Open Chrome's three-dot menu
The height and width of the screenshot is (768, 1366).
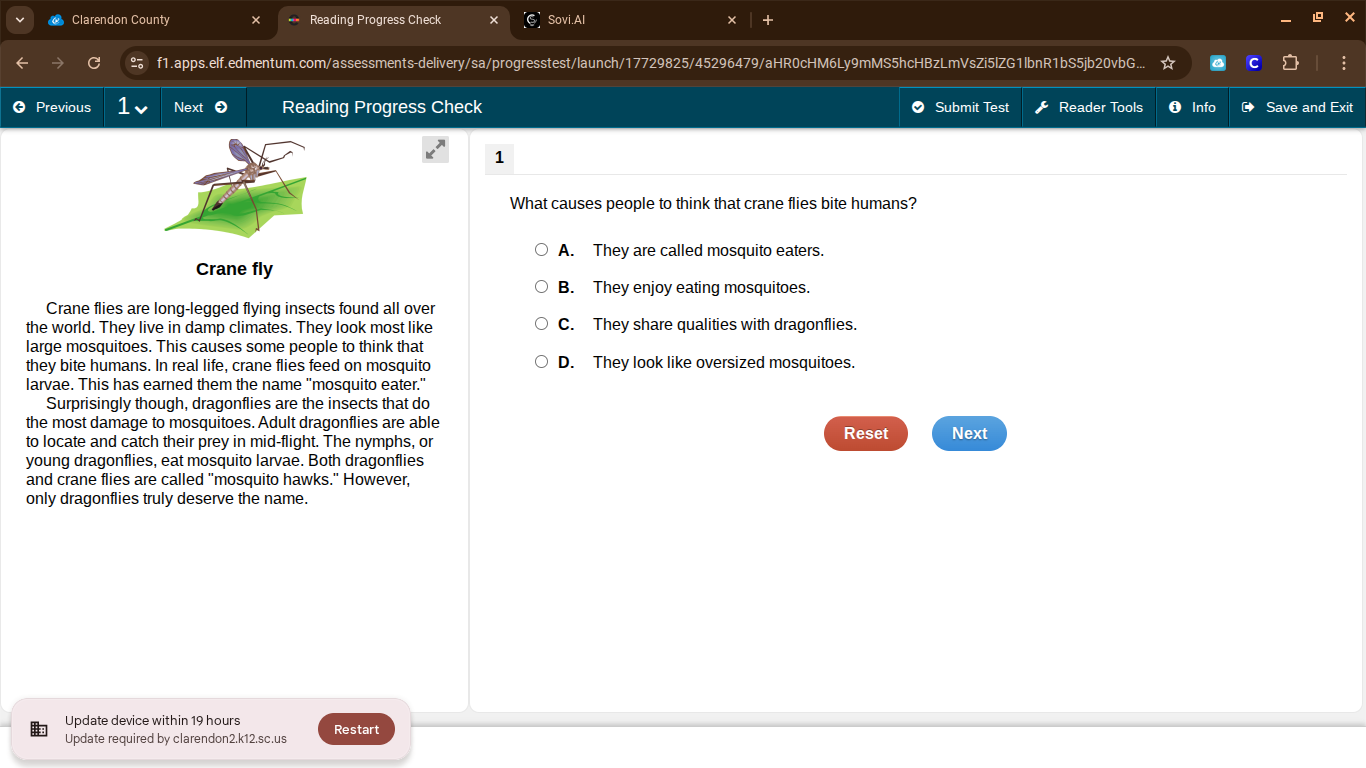coord(1344,63)
